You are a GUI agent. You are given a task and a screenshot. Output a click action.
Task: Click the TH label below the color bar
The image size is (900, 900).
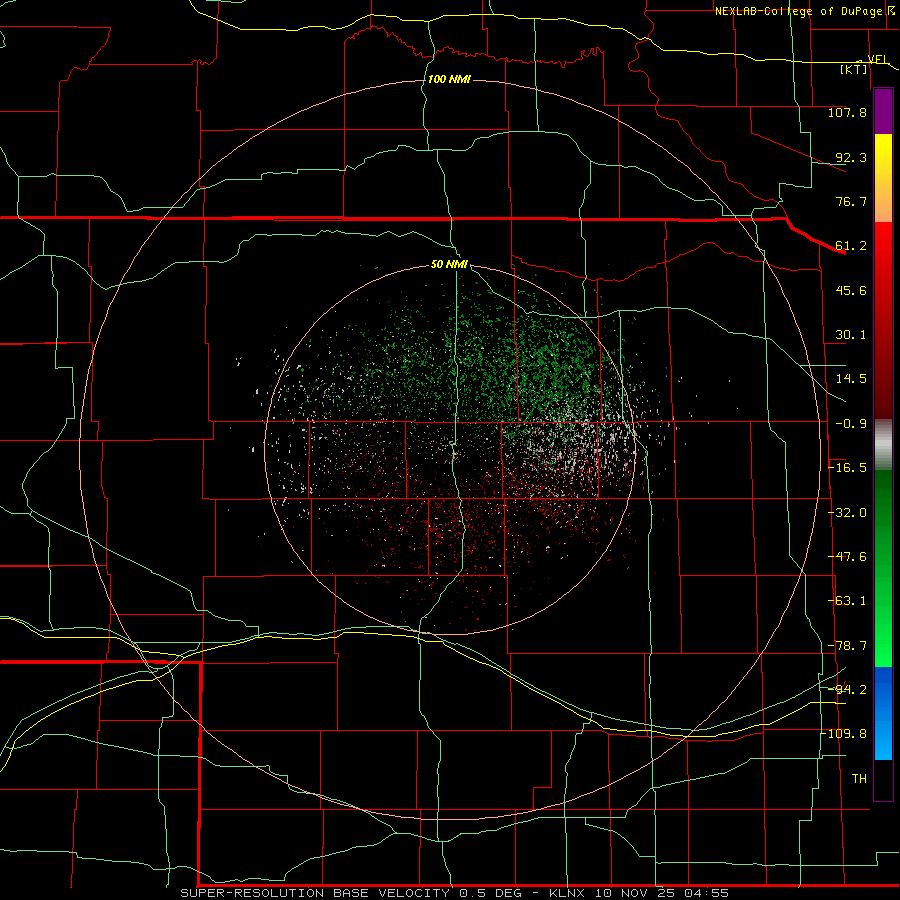(x=859, y=778)
